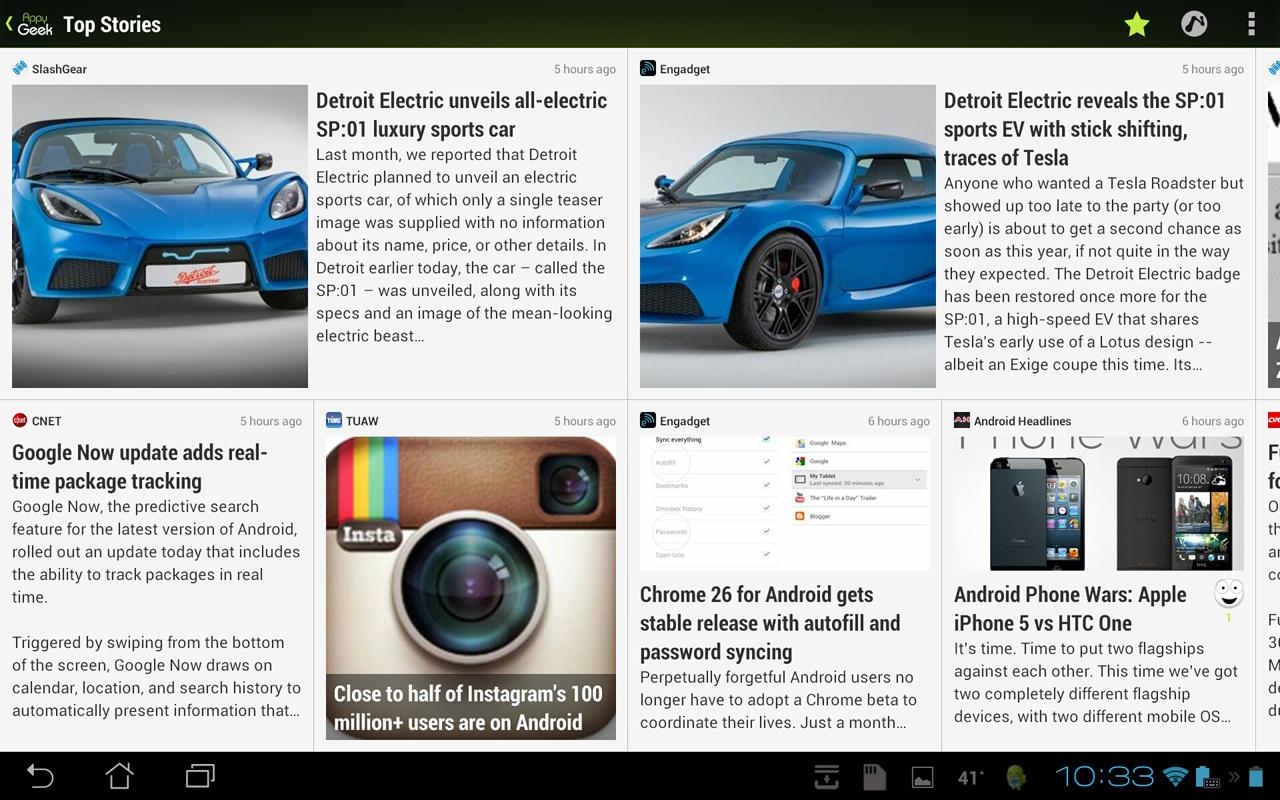
Task: Tap the Engadget icon above Detroit Electric story
Action: tap(648, 69)
